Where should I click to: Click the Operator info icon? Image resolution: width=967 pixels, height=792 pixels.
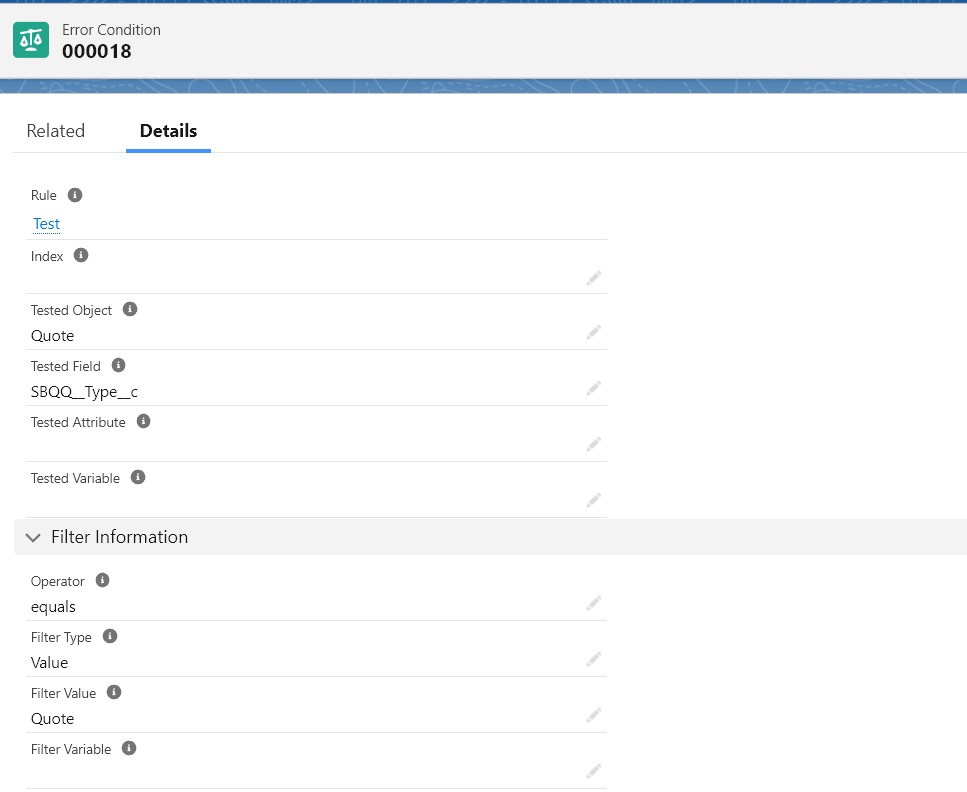102,580
